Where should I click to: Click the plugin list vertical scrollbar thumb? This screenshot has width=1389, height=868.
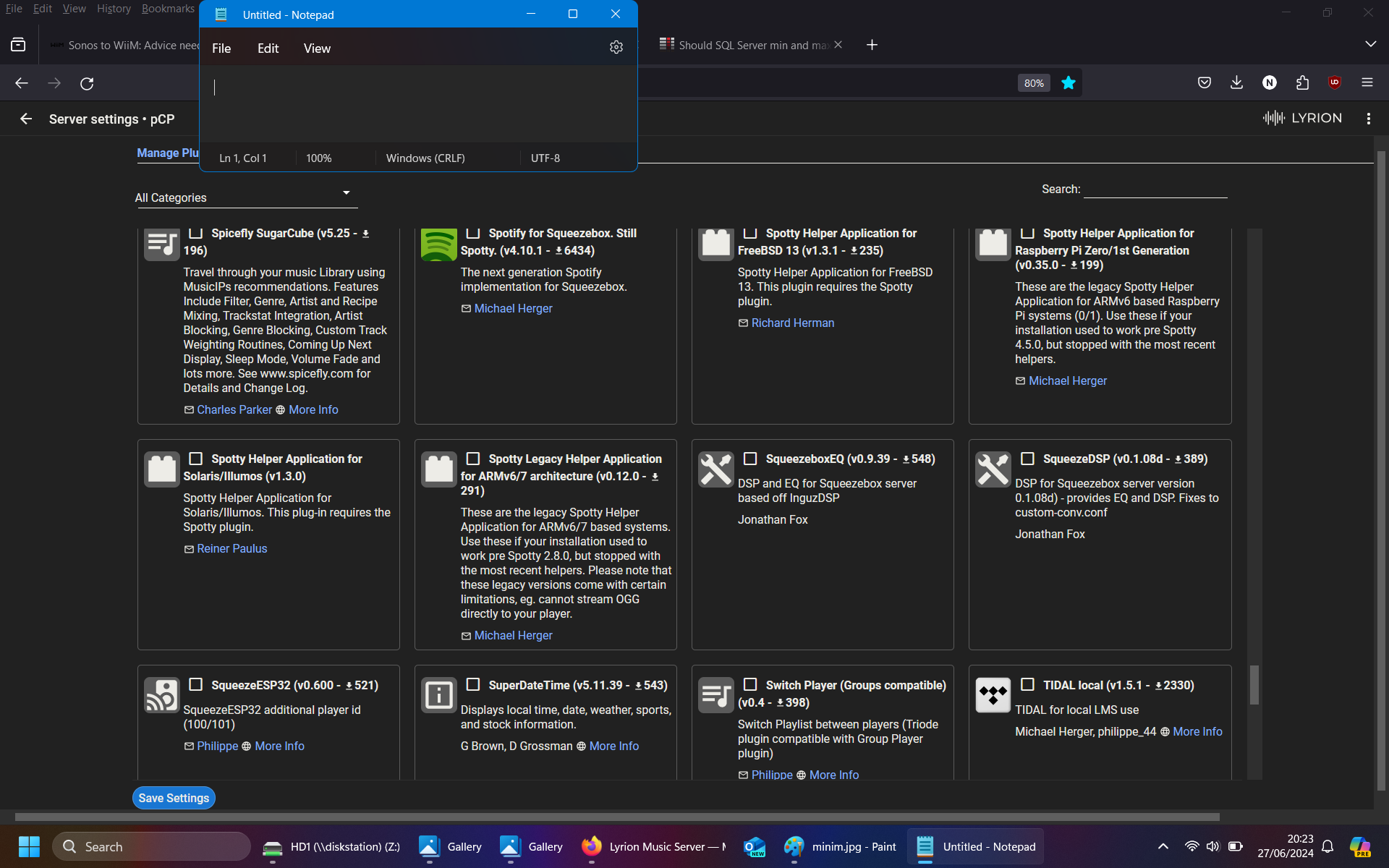(x=1254, y=684)
